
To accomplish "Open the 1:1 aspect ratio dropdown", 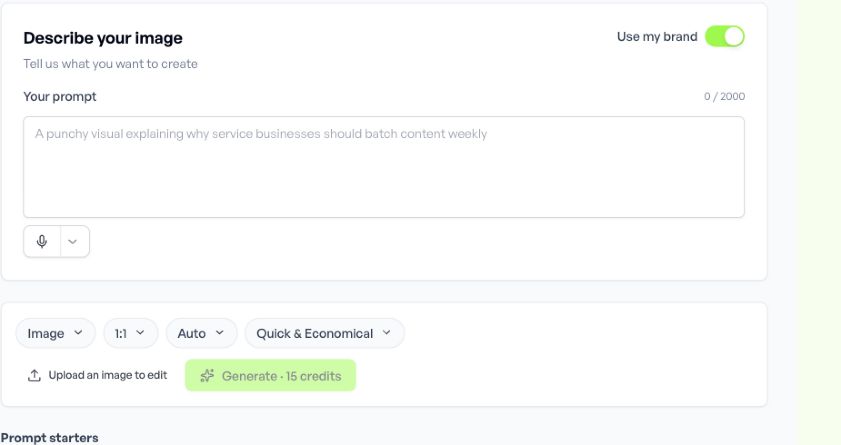I will 130,333.
